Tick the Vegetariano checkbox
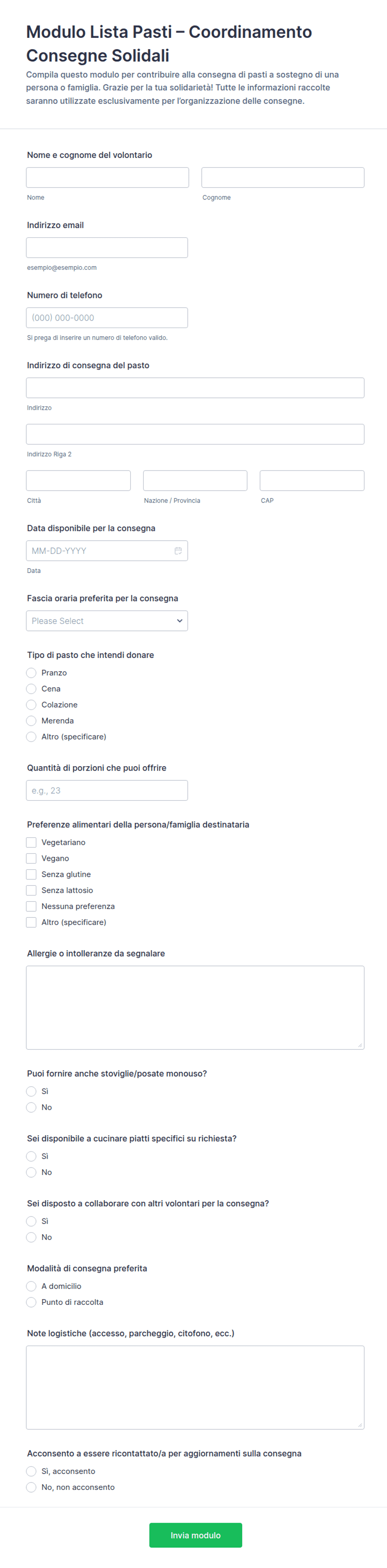The width and height of the screenshot is (387, 1568). pyautogui.click(x=31, y=843)
